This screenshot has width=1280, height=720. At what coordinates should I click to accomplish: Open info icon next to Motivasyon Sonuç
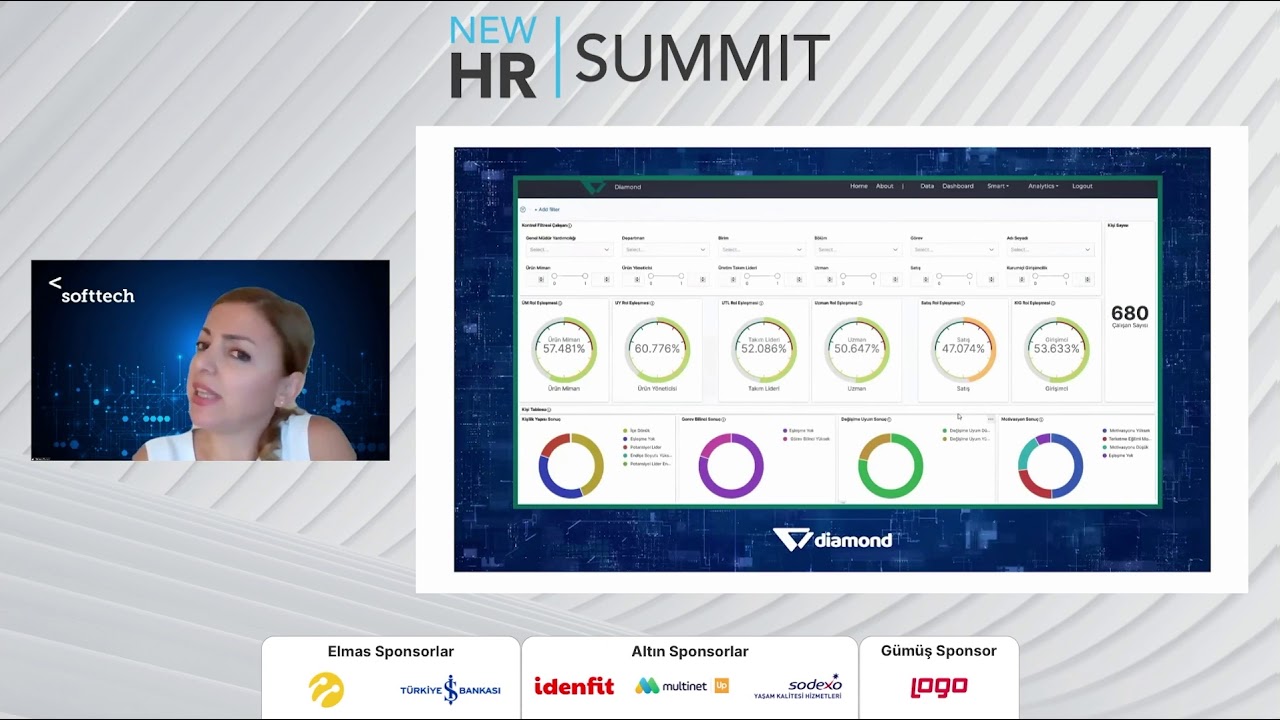pyautogui.click(x=1041, y=420)
